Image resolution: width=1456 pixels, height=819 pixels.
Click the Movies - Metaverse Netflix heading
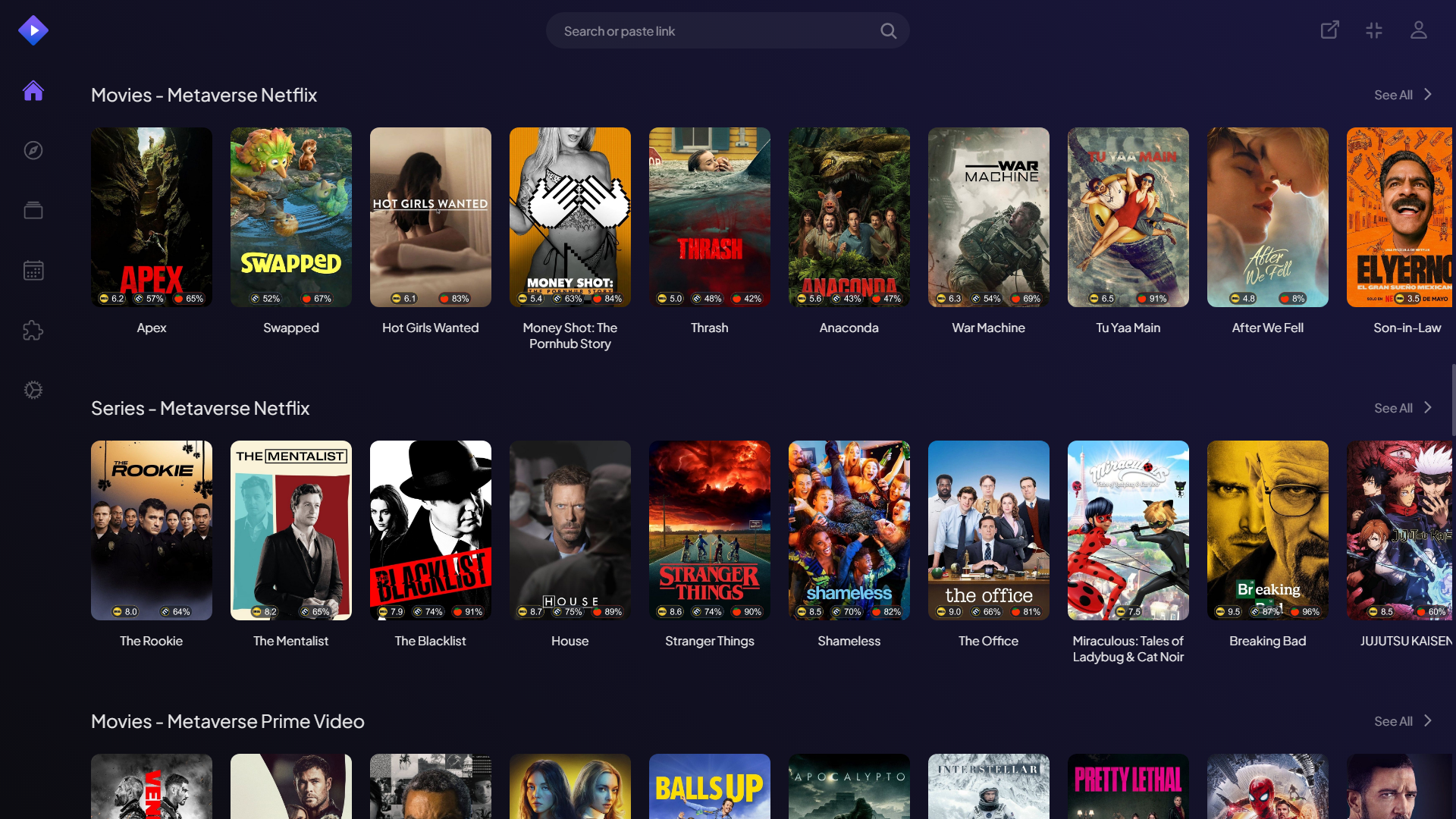(204, 95)
